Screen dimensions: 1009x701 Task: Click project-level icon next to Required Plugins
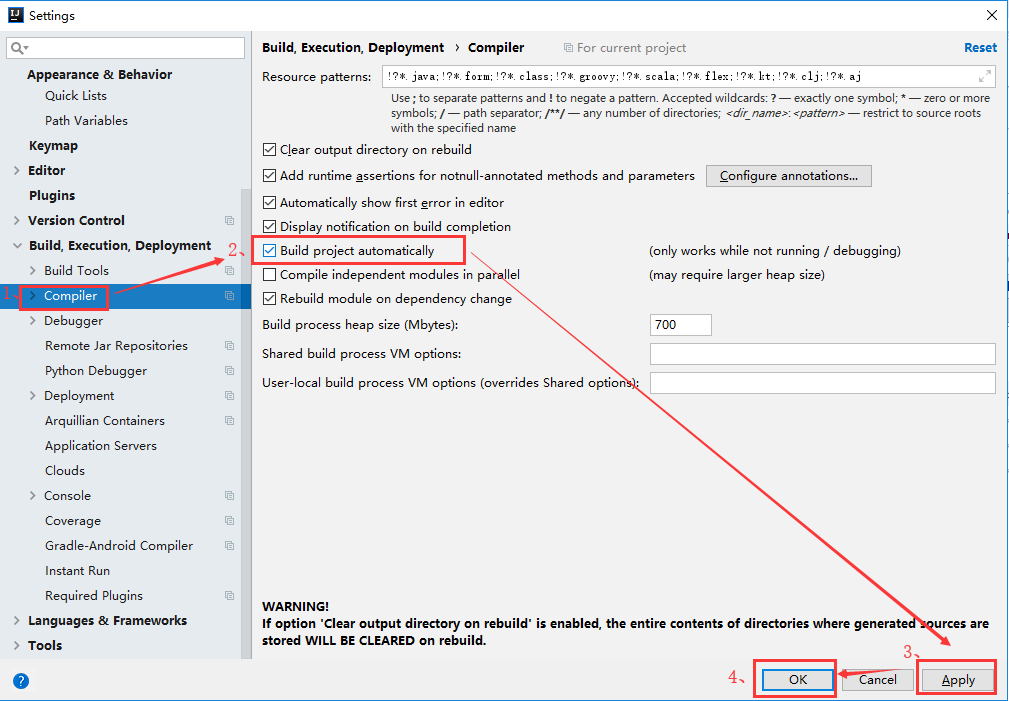click(x=229, y=596)
